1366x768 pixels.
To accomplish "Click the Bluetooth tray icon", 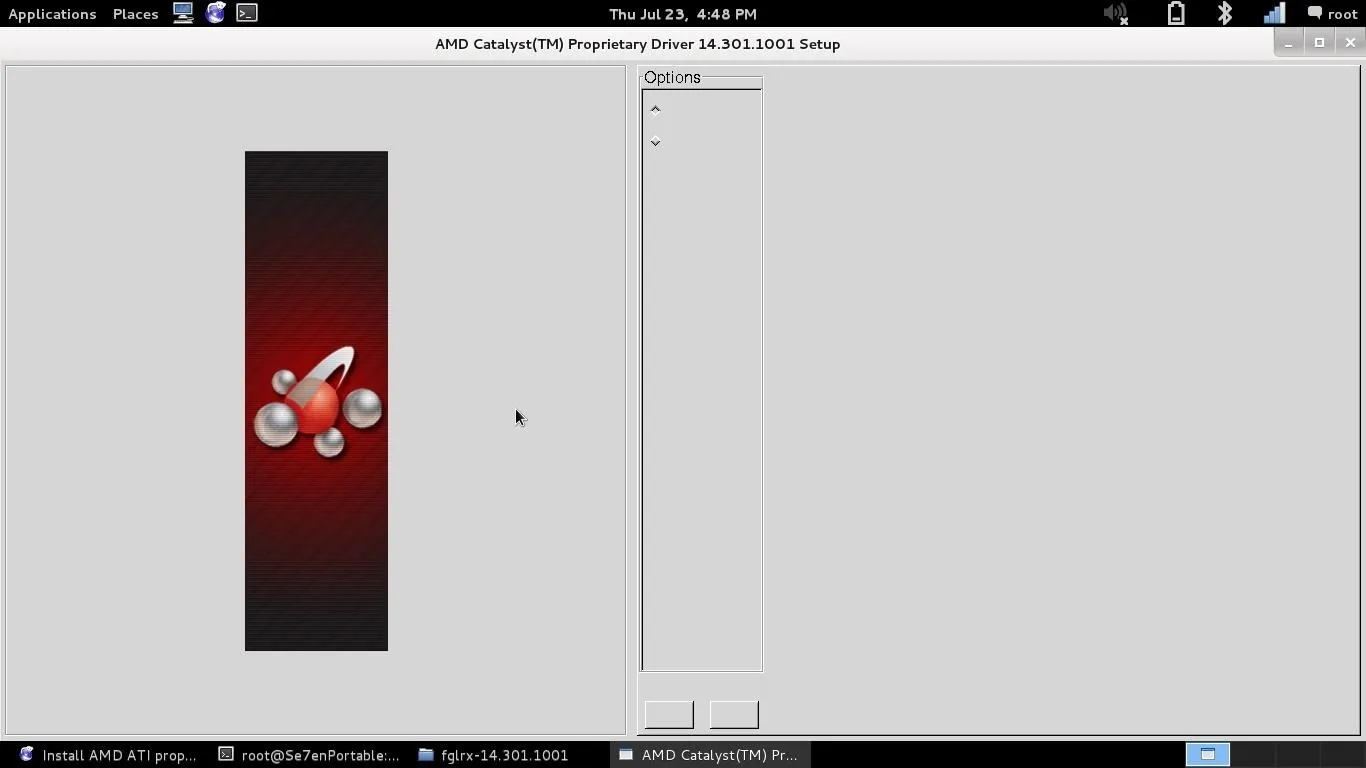I will click(1224, 13).
